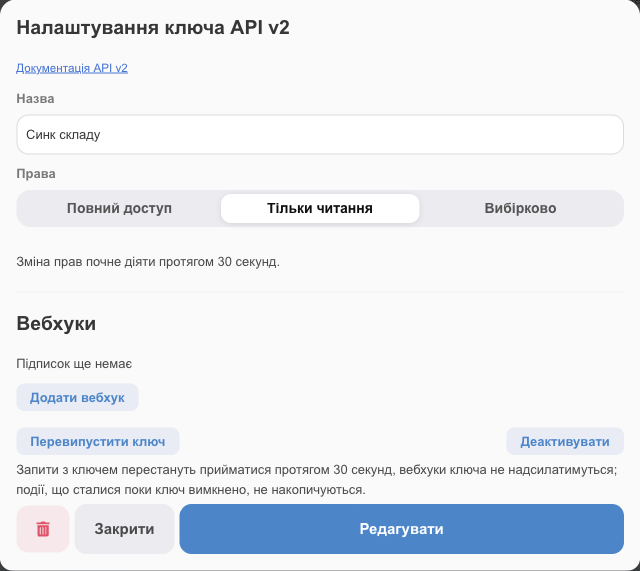
Task: Open the Документація API v2 link
Action: point(72,68)
